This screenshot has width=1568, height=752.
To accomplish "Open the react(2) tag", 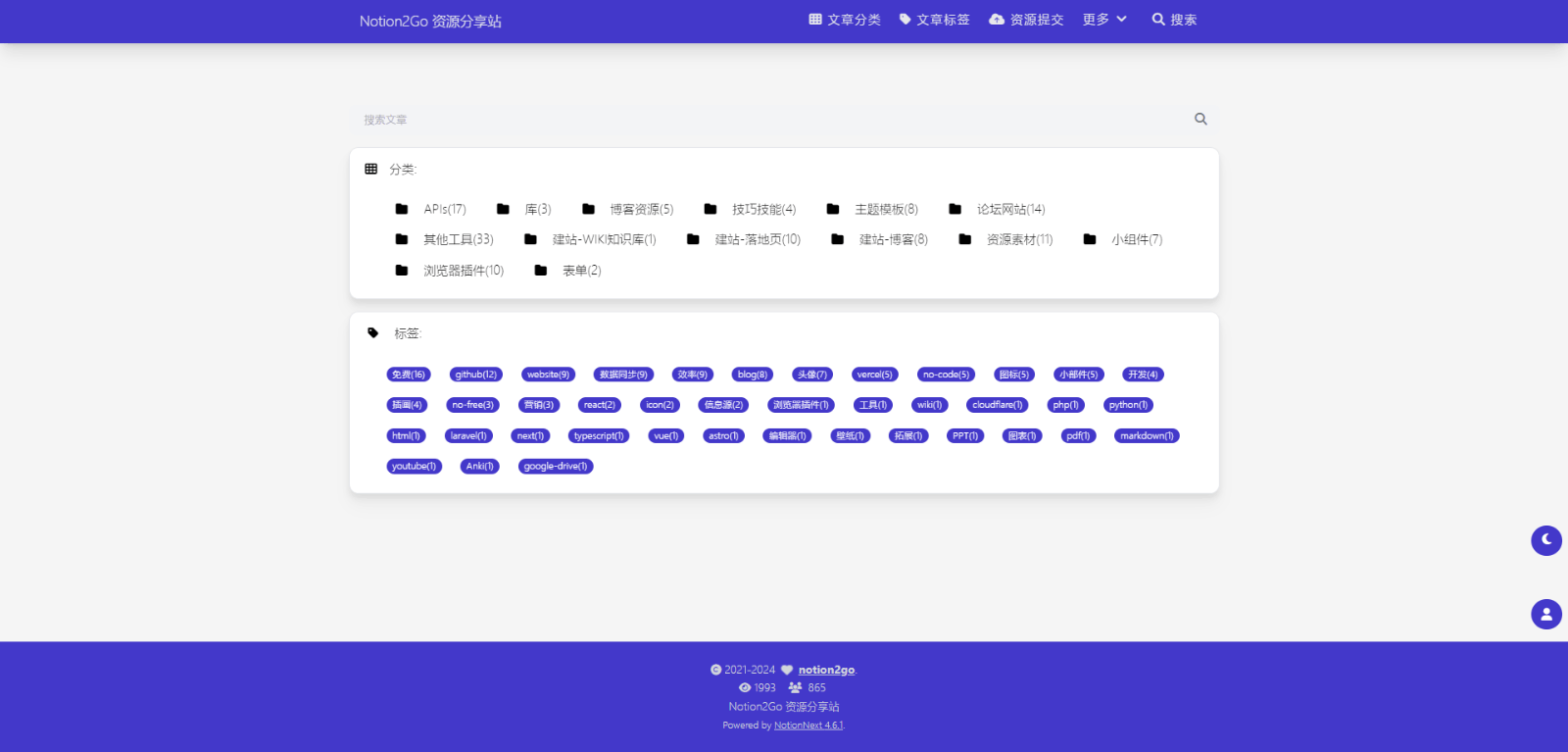I will [x=600, y=405].
